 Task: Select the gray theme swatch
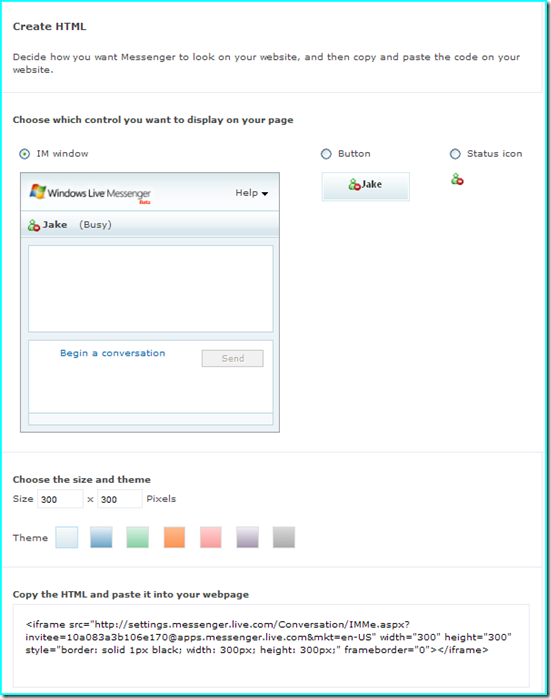(284, 537)
